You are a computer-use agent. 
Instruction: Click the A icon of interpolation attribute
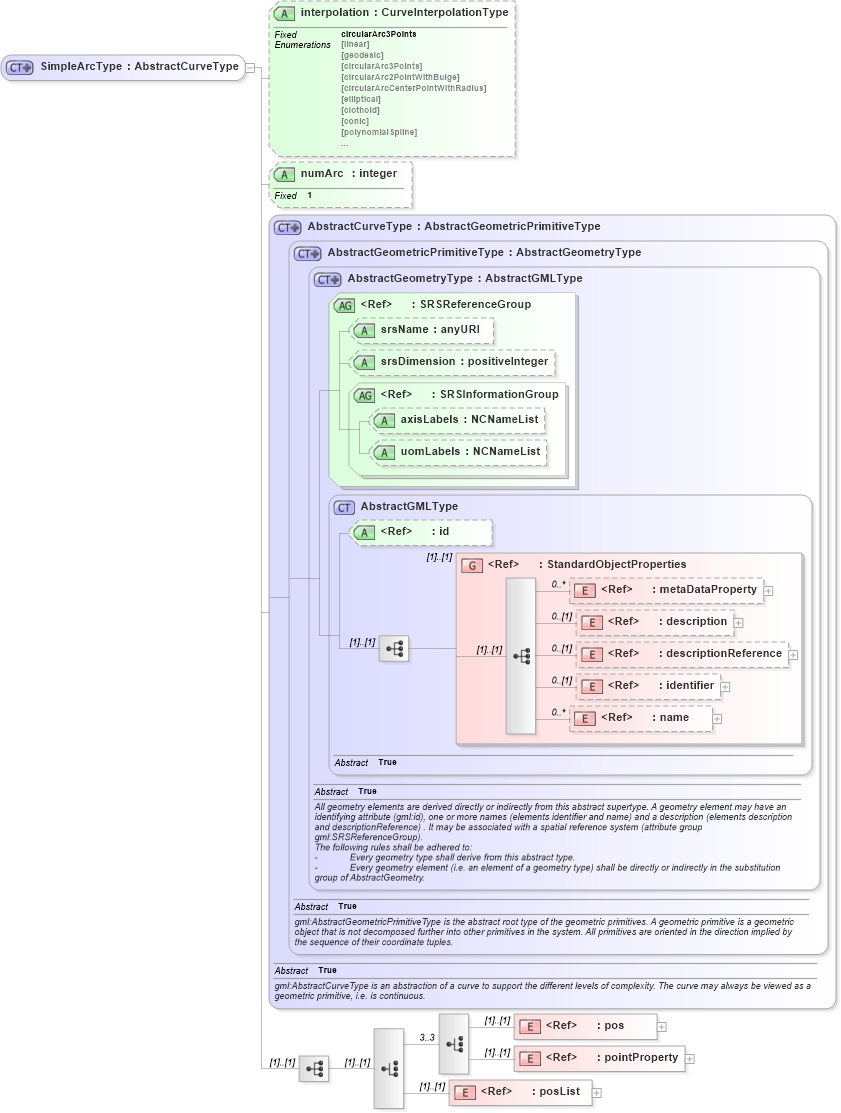click(x=285, y=13)
